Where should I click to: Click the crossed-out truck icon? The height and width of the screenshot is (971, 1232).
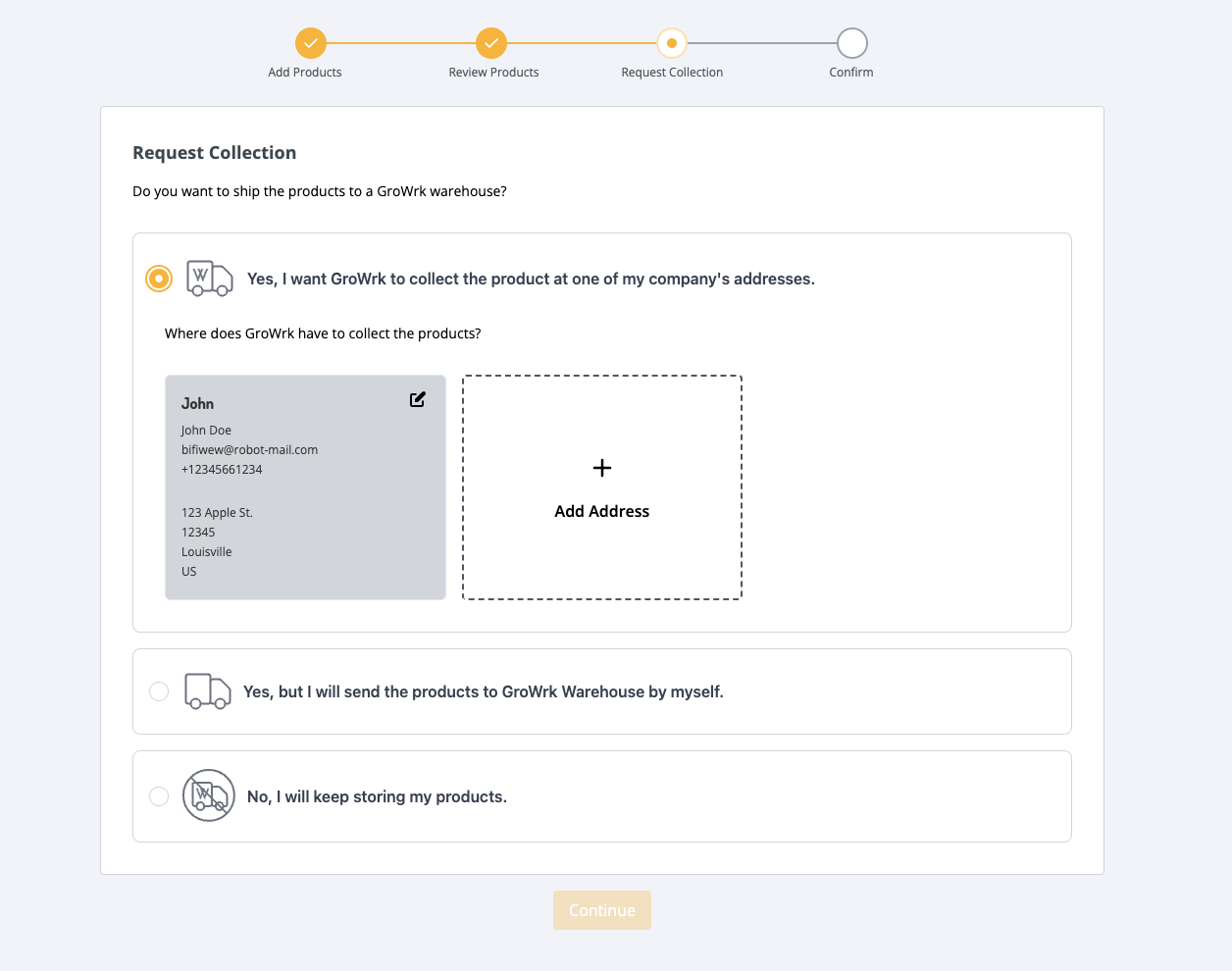pos(209,795)
